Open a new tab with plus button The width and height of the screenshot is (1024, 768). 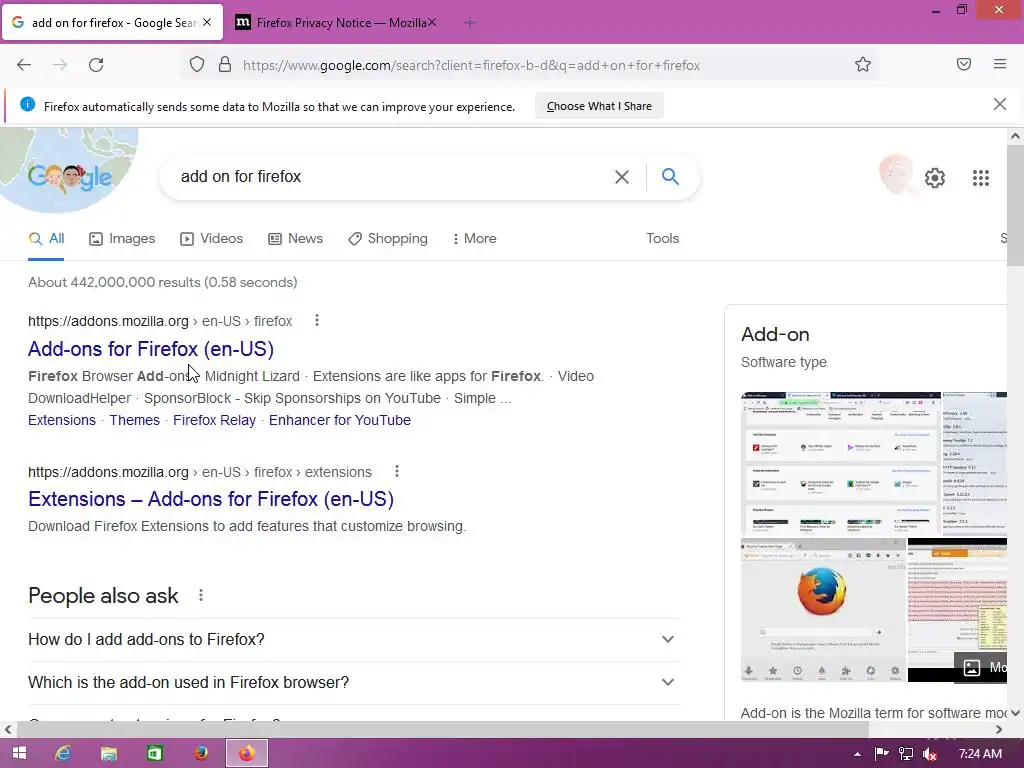(470, 23)
